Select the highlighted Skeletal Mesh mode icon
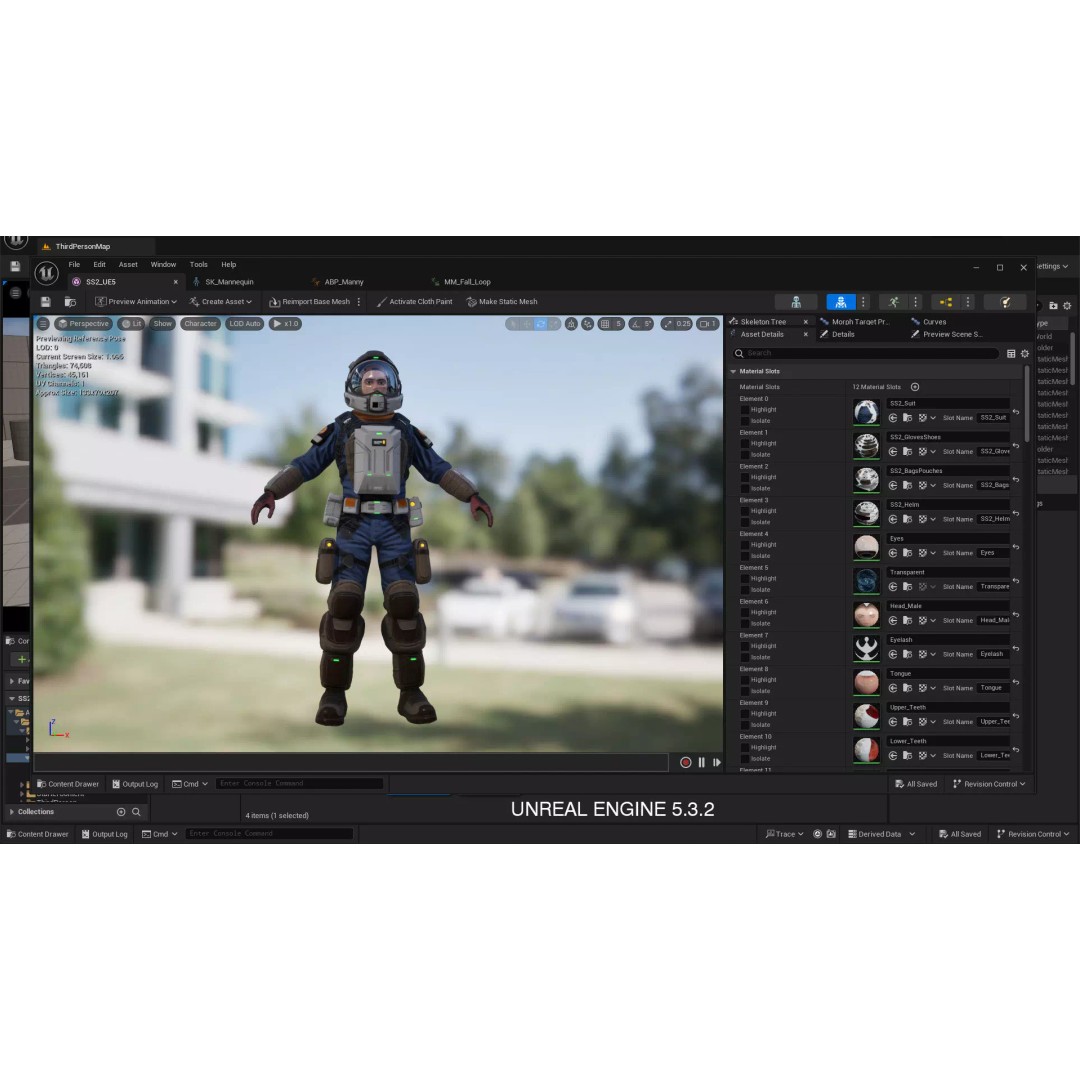Screen dimensions: 1080x1080 [x=840, y=302]
